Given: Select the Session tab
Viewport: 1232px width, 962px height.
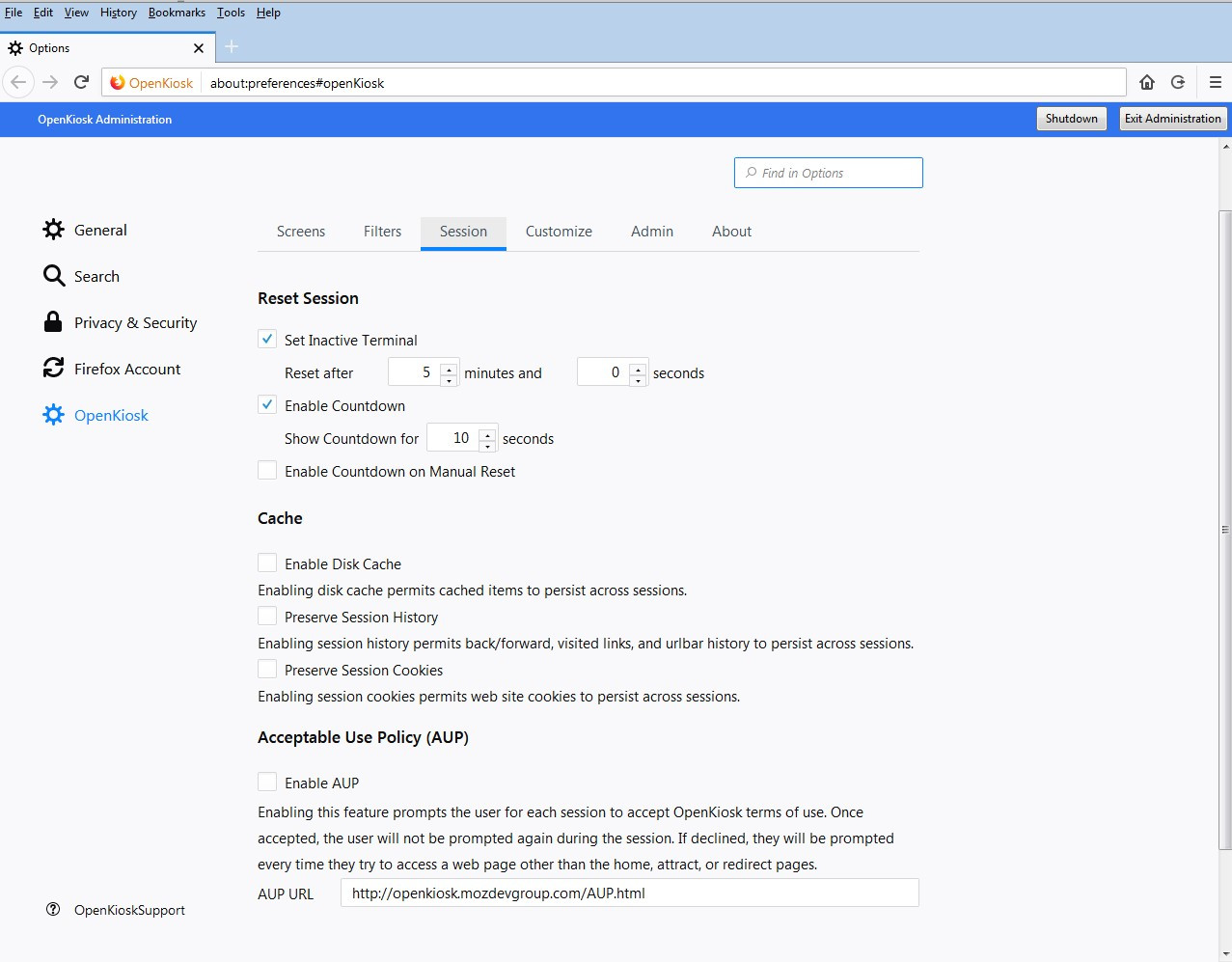Looking at the screenshot, I should coord(463,232).
